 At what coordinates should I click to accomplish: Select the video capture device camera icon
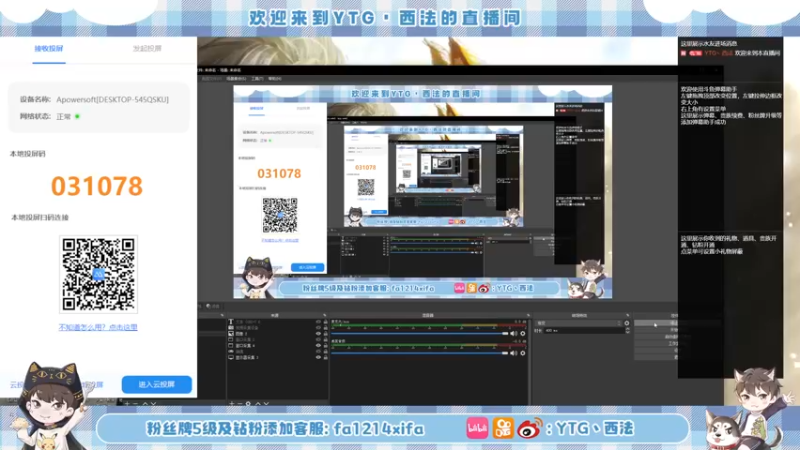231,328
